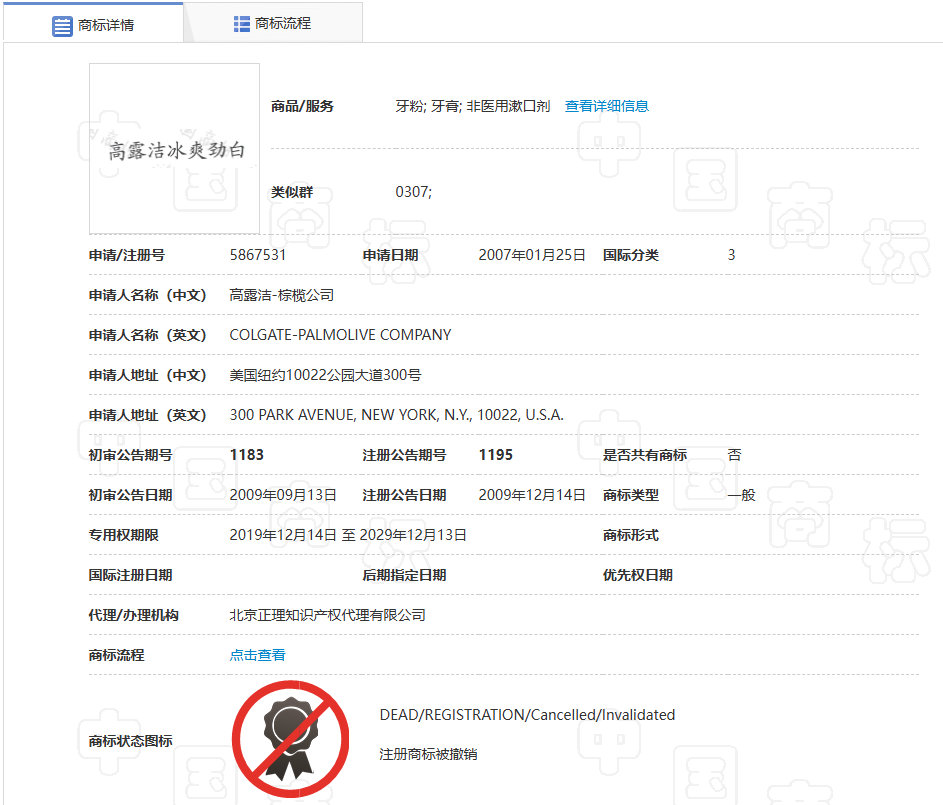Click the 商标流程 tab list icon
943x805 pixels.
pyautogui.click(x=241, y=24)
